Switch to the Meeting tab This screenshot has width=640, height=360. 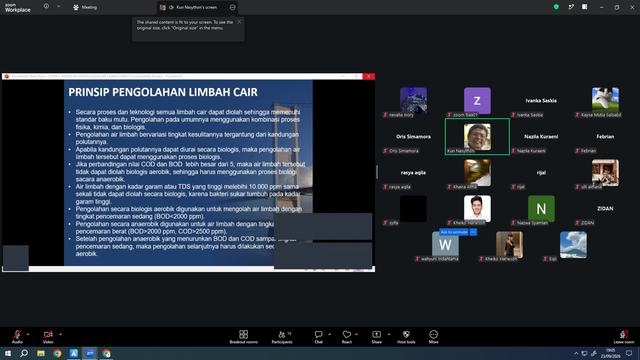tap(85, 7)
